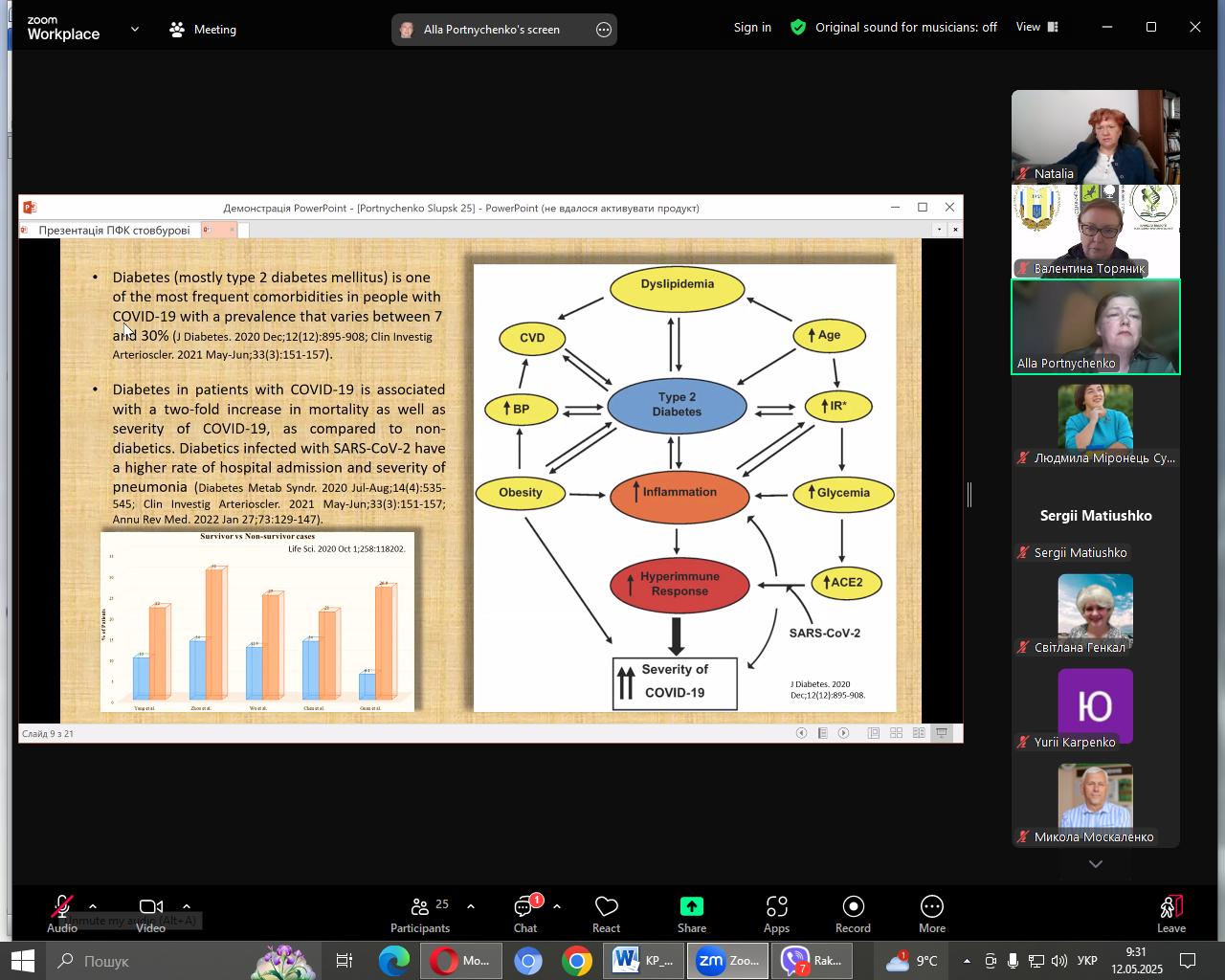Open the clock and calendar 9:31
Image resolution: width=1225 pixels, height=980 pixels.
(x=1137, y=961)
